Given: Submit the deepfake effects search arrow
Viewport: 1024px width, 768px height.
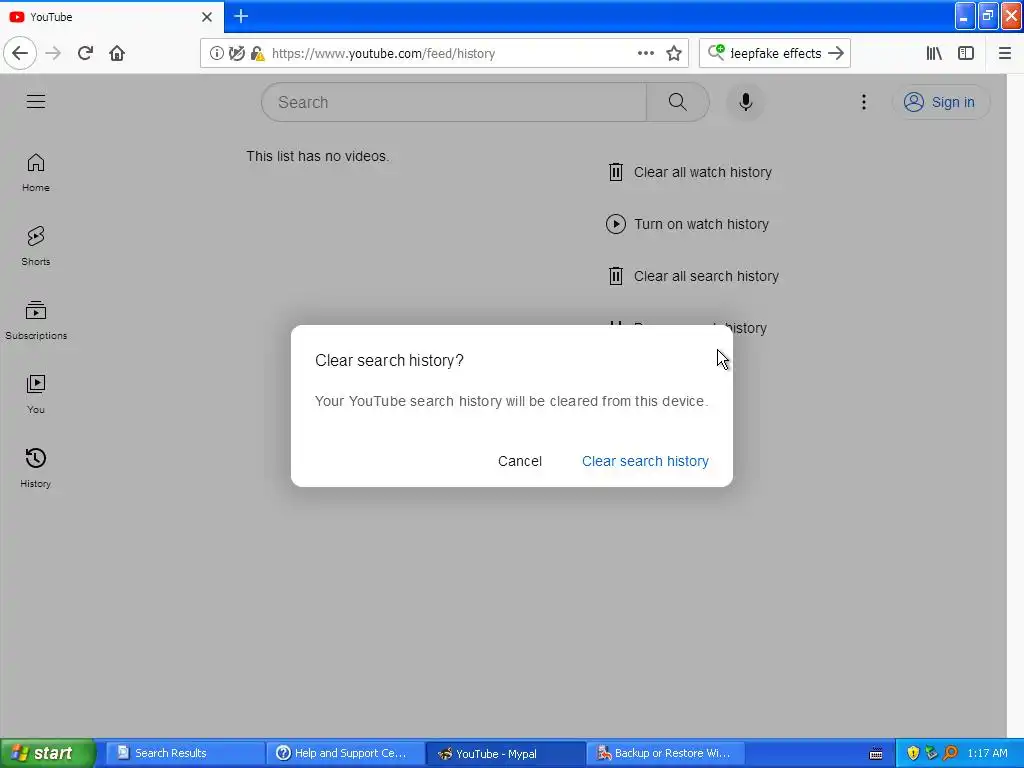Looking at the screenshot, I should 836,53.
